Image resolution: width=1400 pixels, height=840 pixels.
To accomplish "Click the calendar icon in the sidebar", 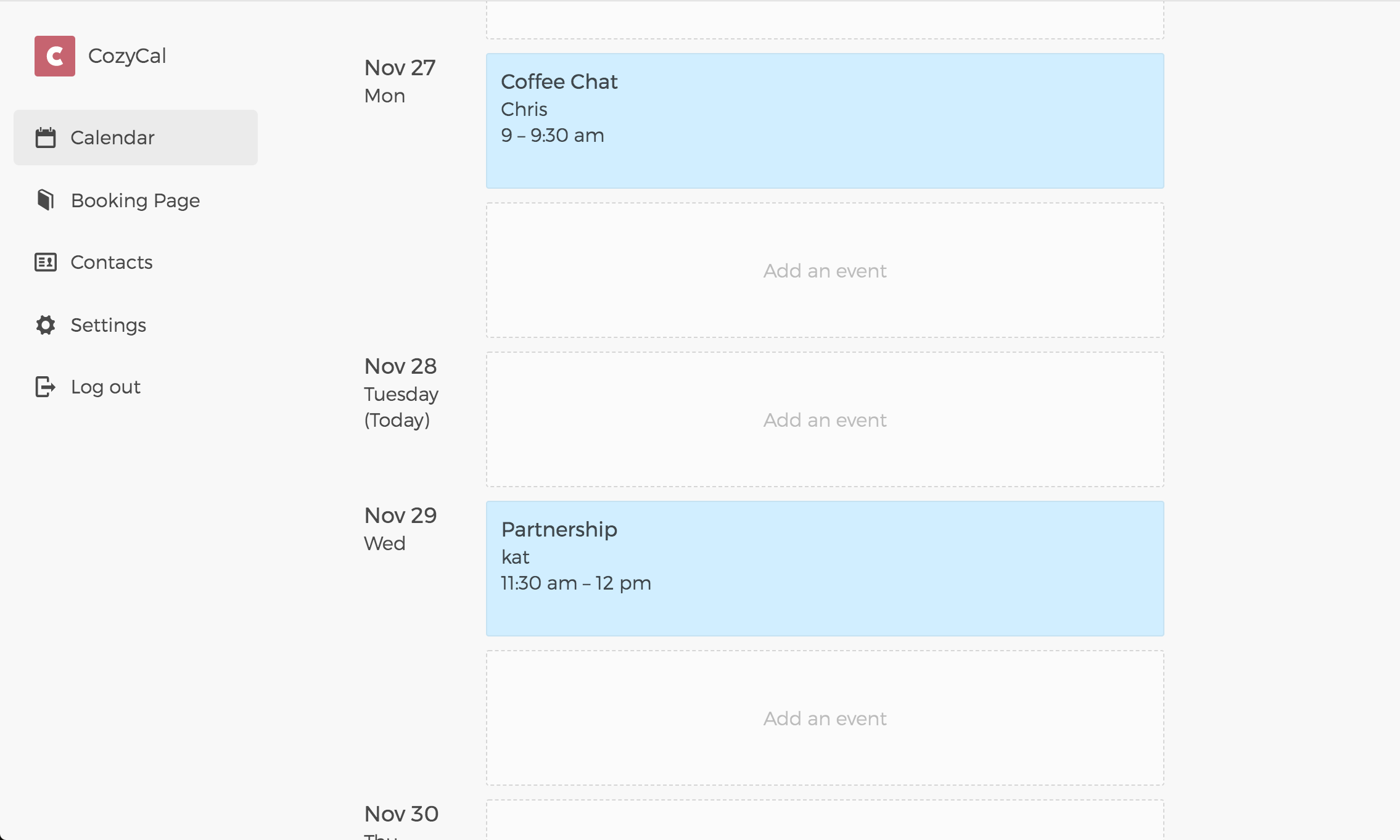I will [x=46, y=138].
